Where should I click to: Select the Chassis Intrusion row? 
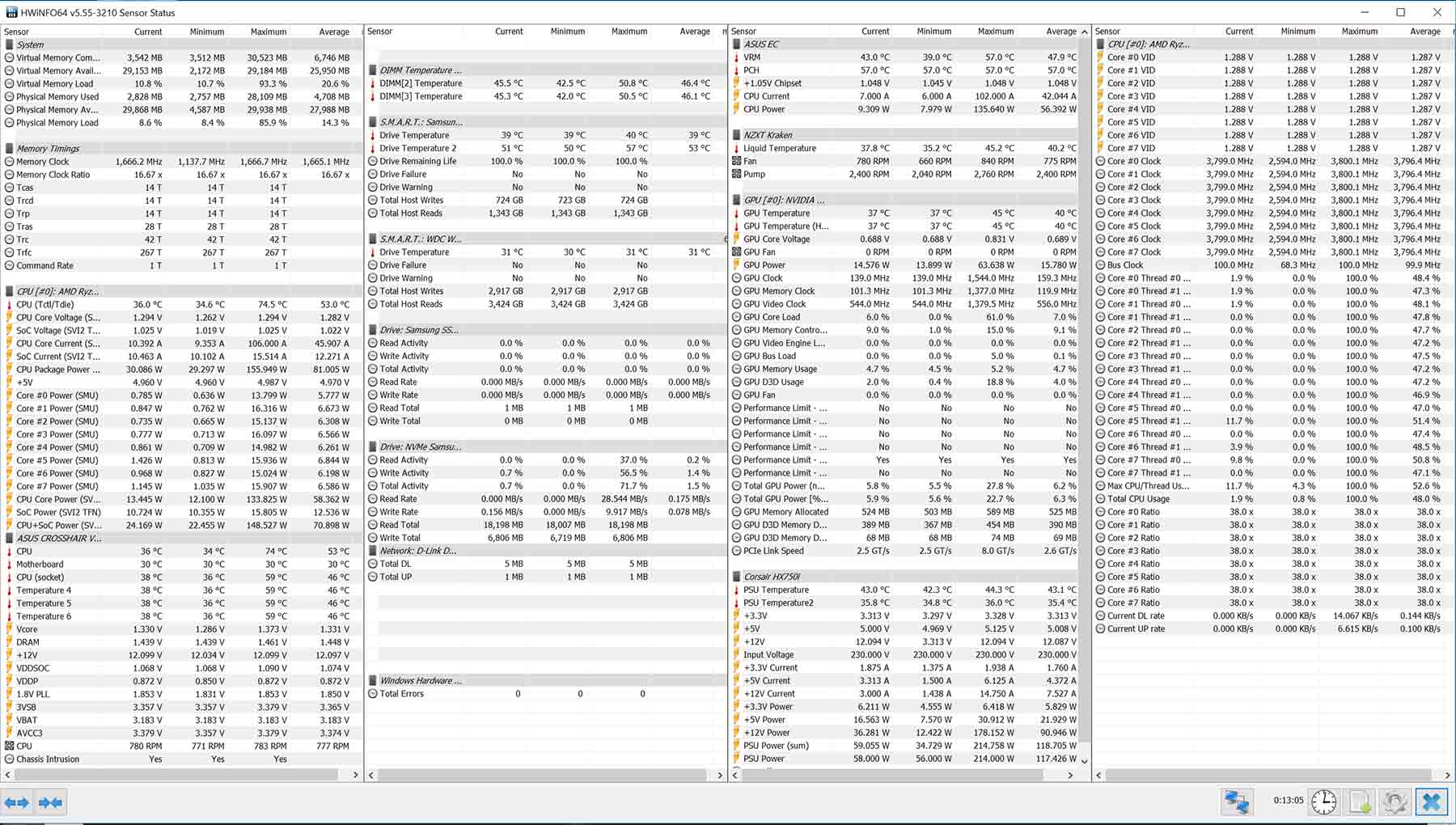pos(181,759)
